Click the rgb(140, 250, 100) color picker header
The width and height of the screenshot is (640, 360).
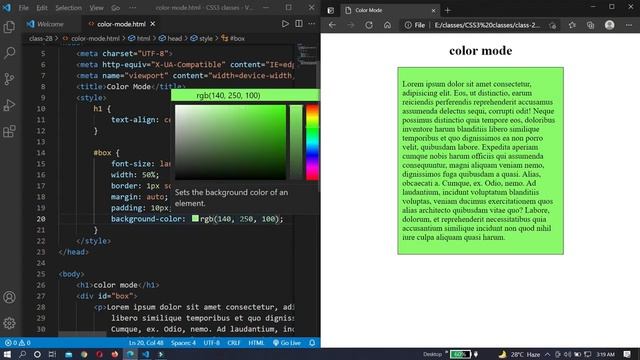[x=245, y=95]
